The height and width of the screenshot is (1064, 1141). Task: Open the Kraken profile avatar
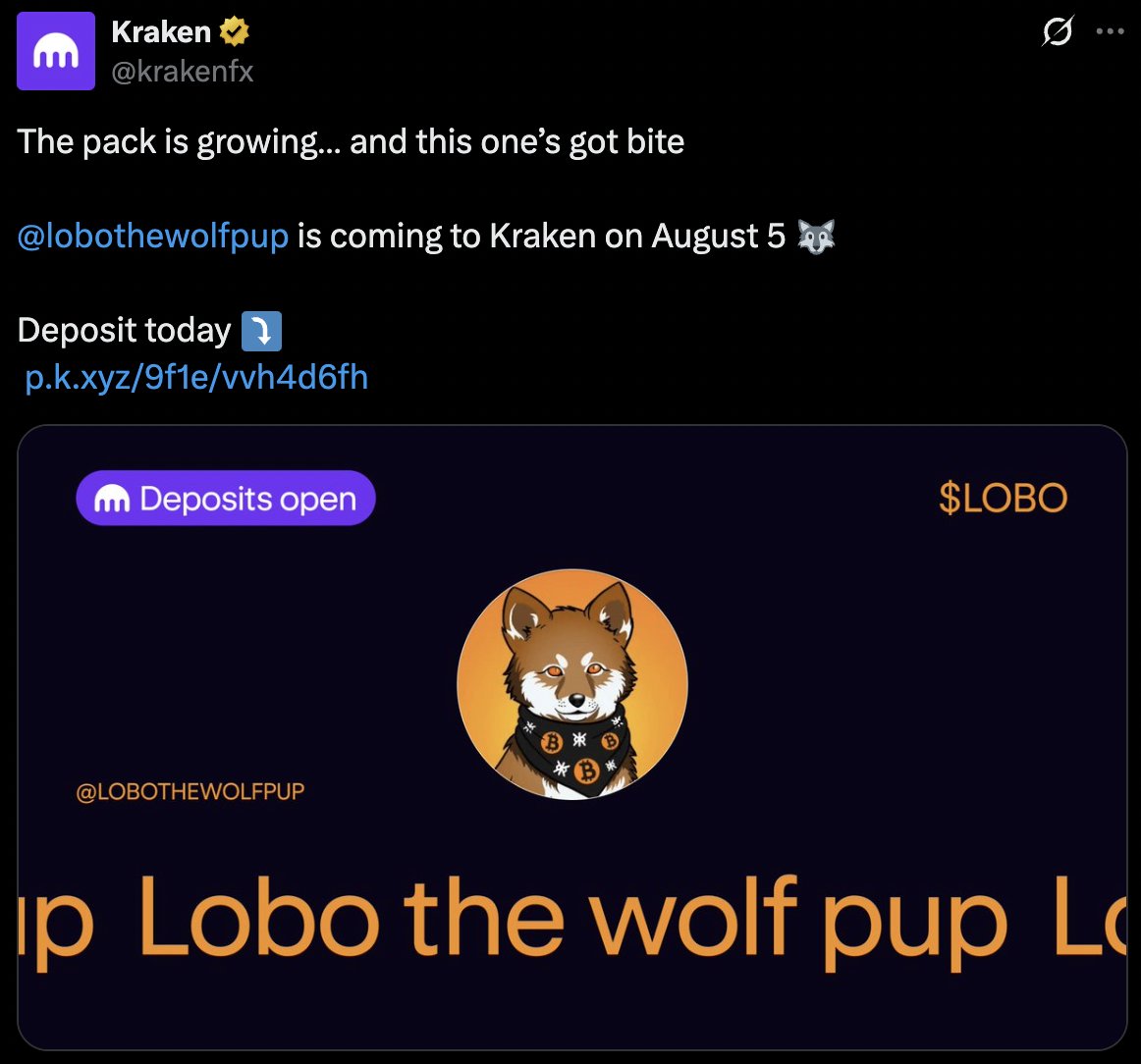(x=56, y=51)
